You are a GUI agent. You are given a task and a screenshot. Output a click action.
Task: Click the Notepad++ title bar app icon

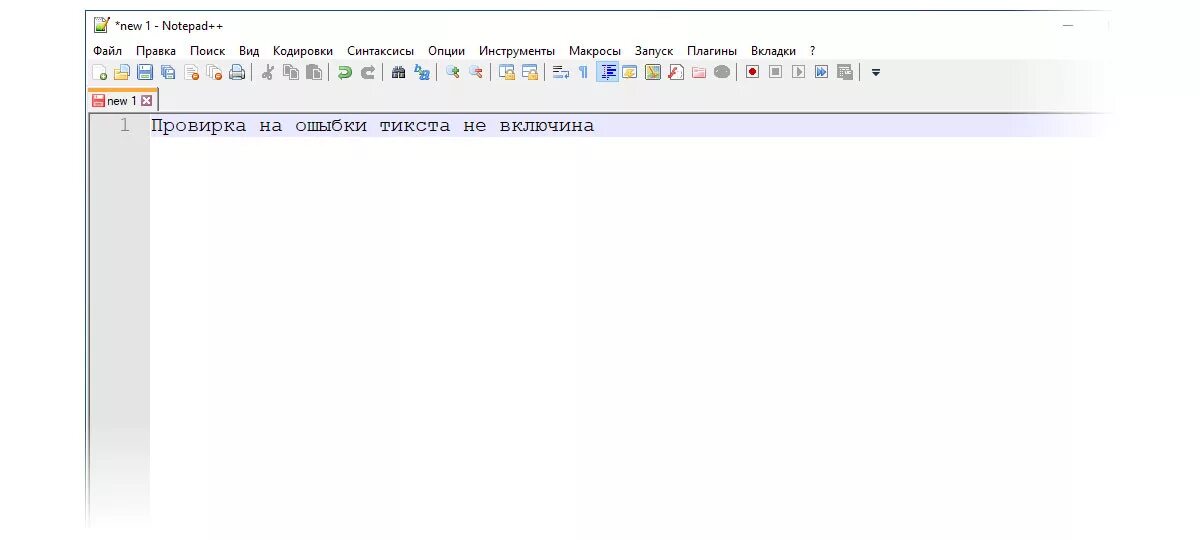pos(101,25)
